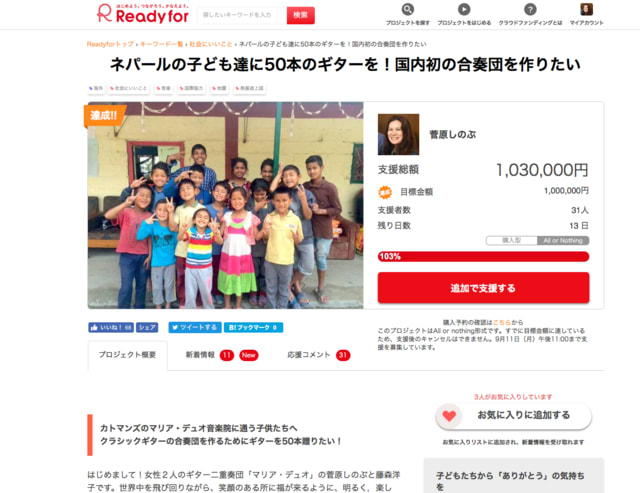Click the keyword search input field
640x493 pixels.
[x=242, y=16]
